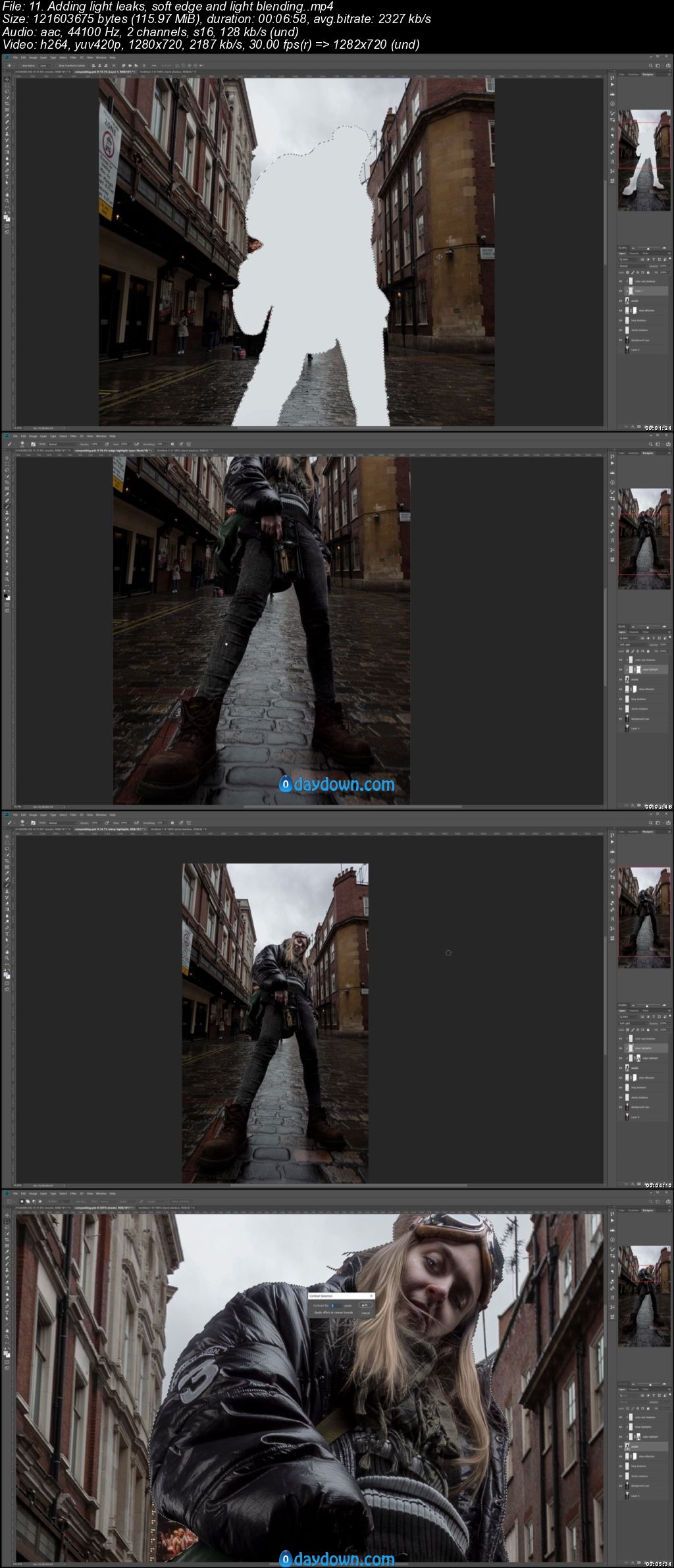Select Hand tool in the white-silhouette window
The height and width of the screenshot is (1568, 674).
7,194
